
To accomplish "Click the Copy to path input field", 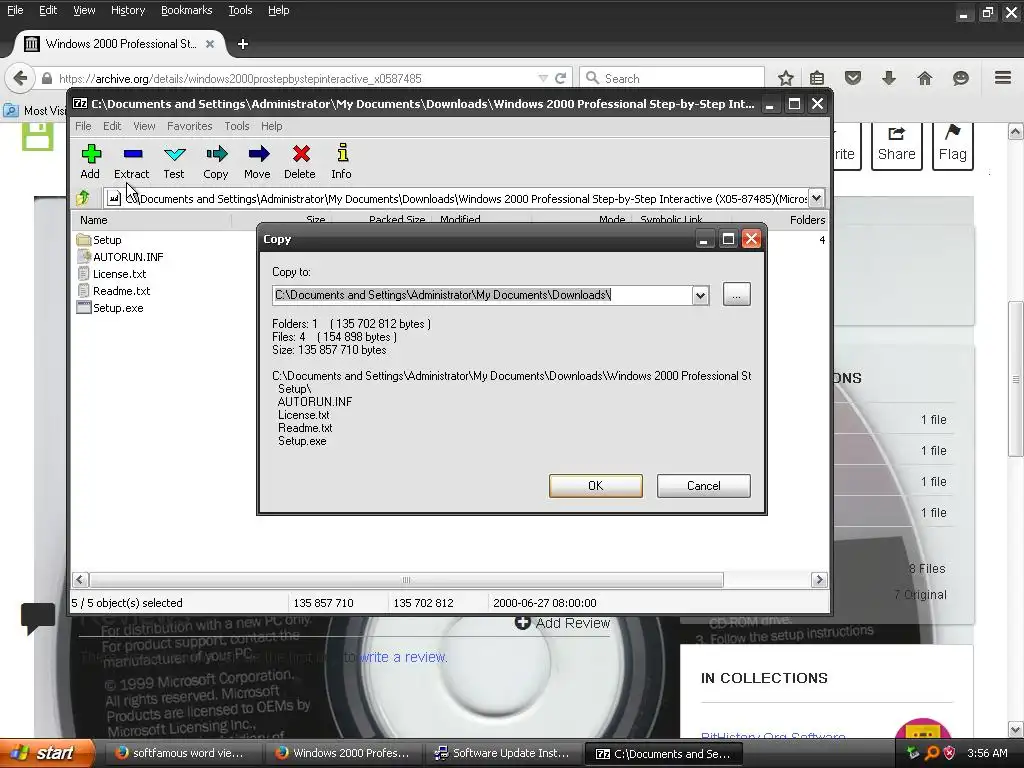I will [482, 295].
